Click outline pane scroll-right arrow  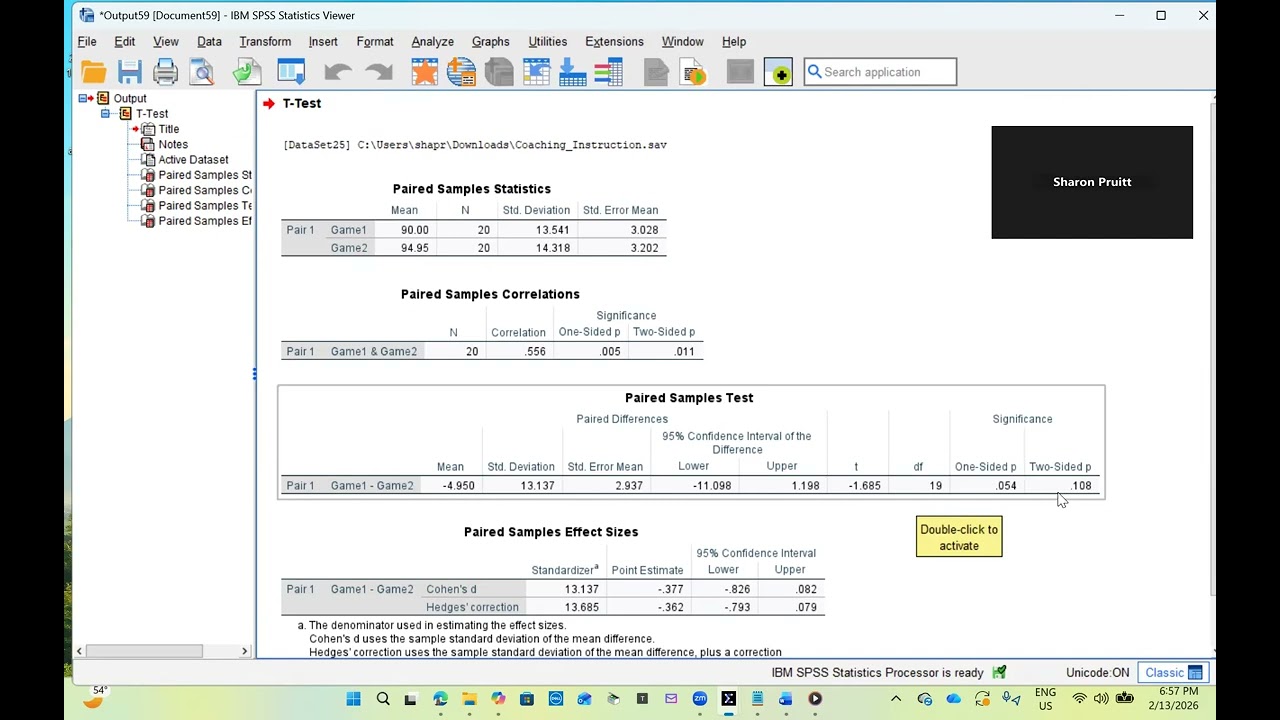click(244, 651)
